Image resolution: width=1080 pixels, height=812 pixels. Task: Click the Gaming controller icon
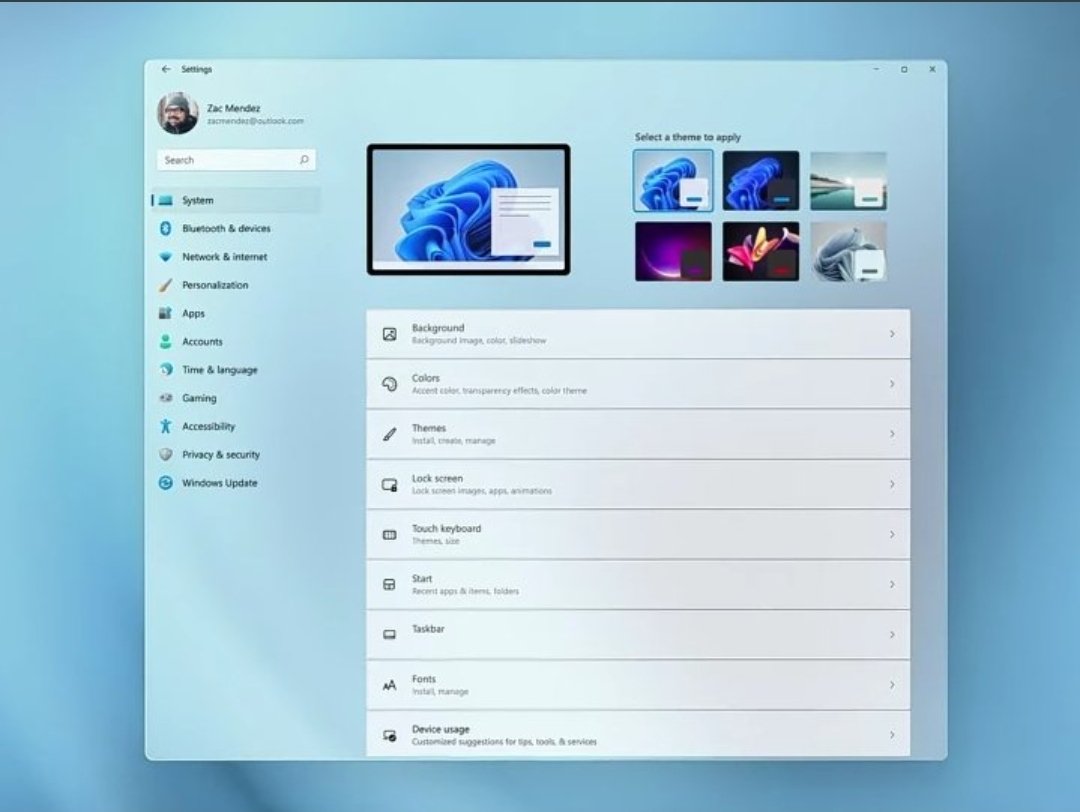click(165, 398)
